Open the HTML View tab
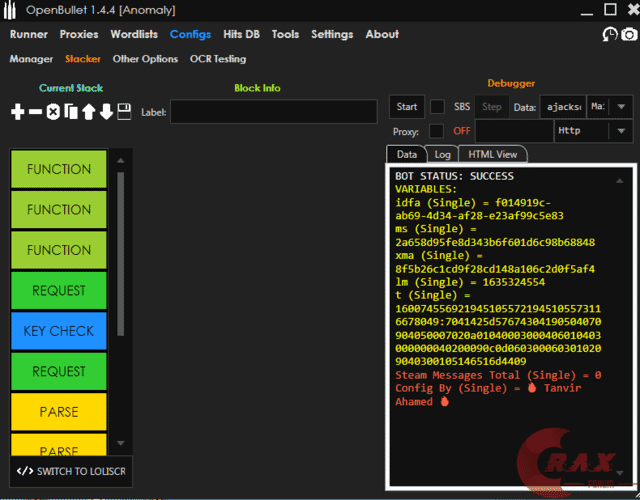The height and width of the screenshot is (500, 640). pyautogui.click(x=493, y=155)
